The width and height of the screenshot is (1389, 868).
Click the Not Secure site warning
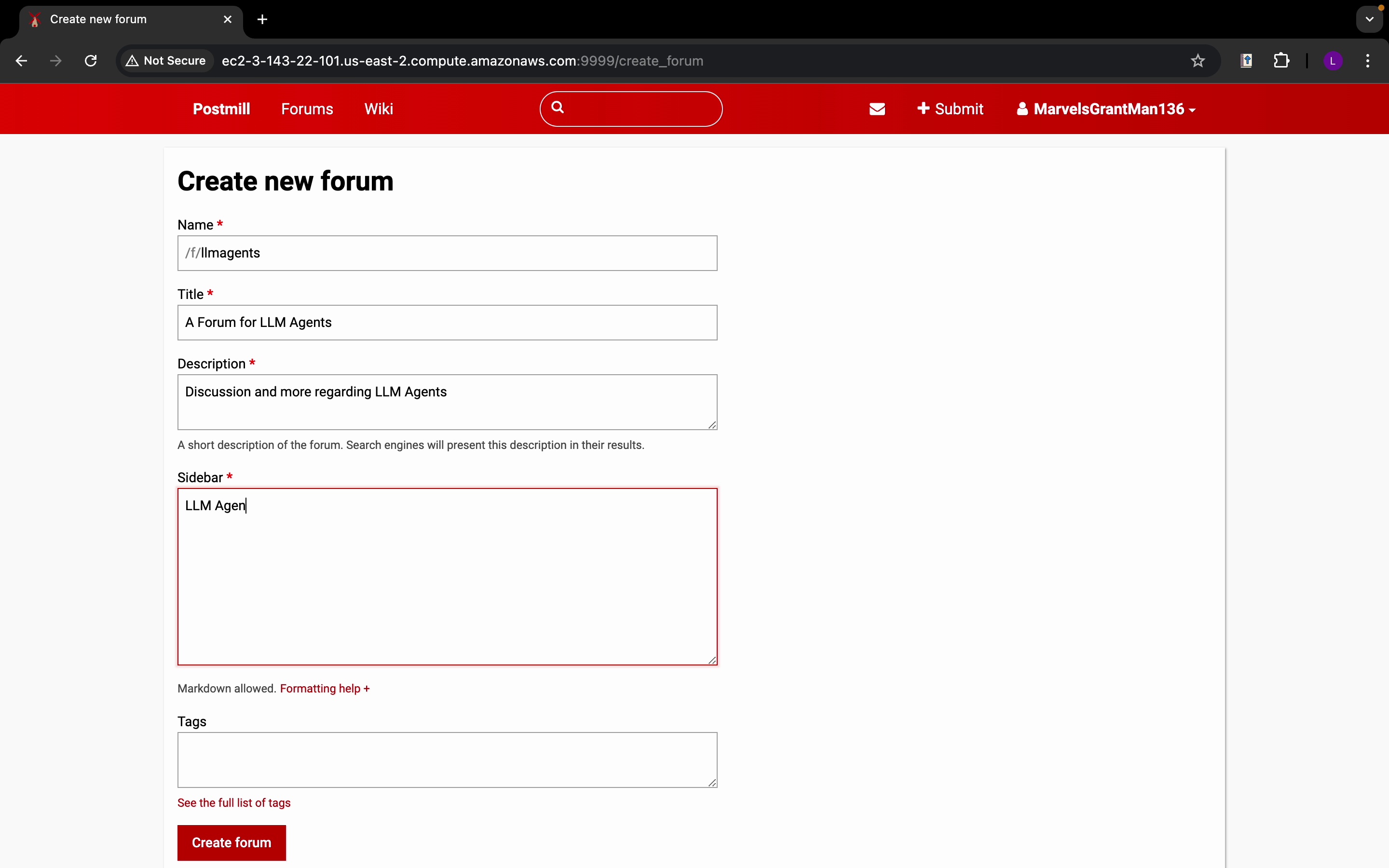pyautogui.click(x=166, y=61)
